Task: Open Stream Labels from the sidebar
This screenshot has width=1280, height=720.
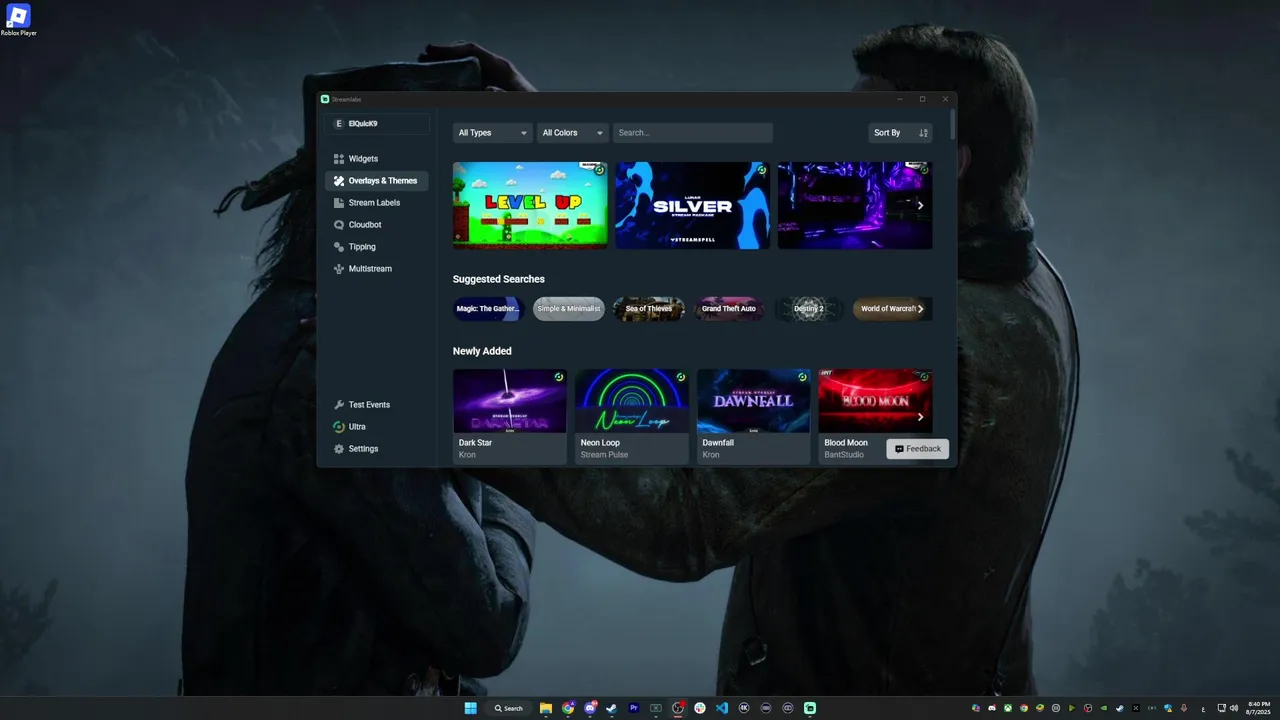Action: click(376, 203)
